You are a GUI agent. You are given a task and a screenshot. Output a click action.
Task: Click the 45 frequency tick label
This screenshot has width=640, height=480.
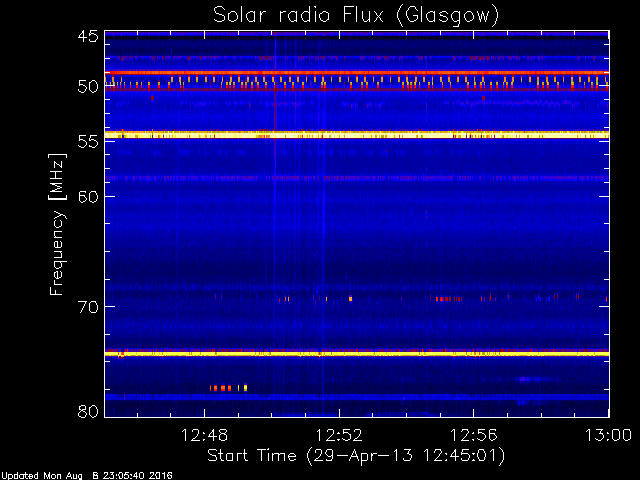[x=88, y=36]
